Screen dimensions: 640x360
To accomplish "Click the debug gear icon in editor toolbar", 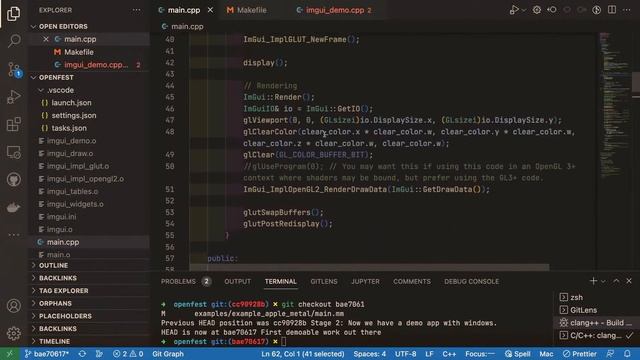I will tap(537, 10).
